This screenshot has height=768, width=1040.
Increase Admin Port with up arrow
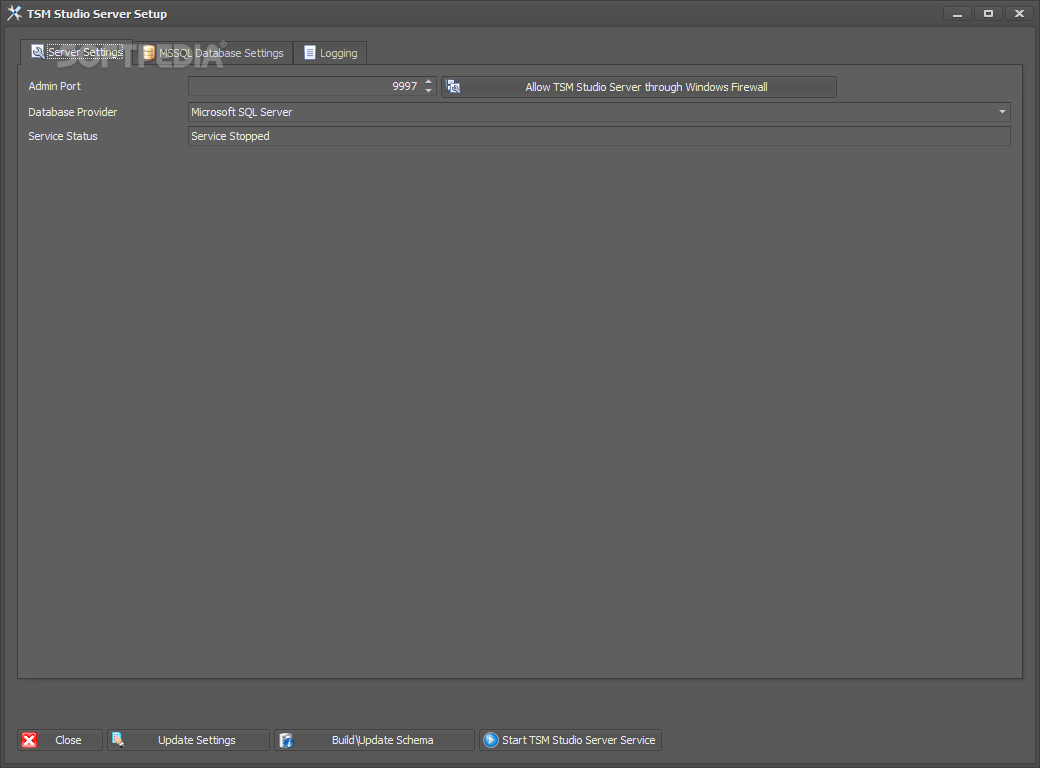tap(428, 82)
